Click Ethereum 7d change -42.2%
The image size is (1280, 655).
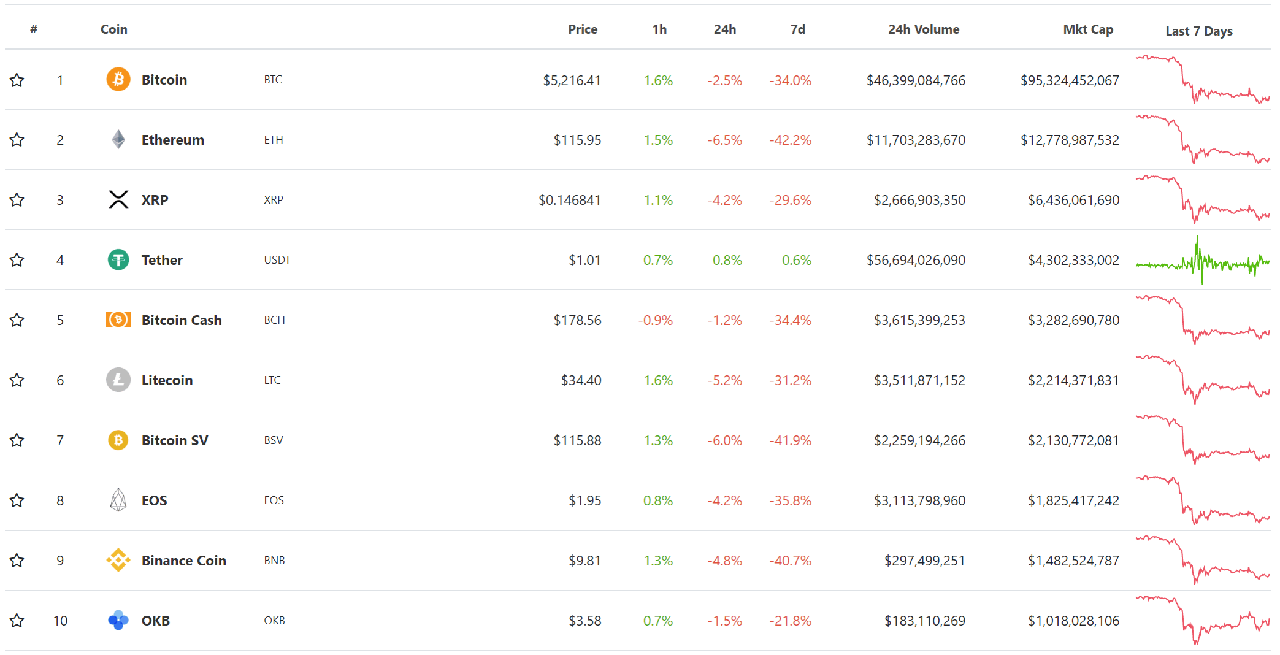point(790,140)
